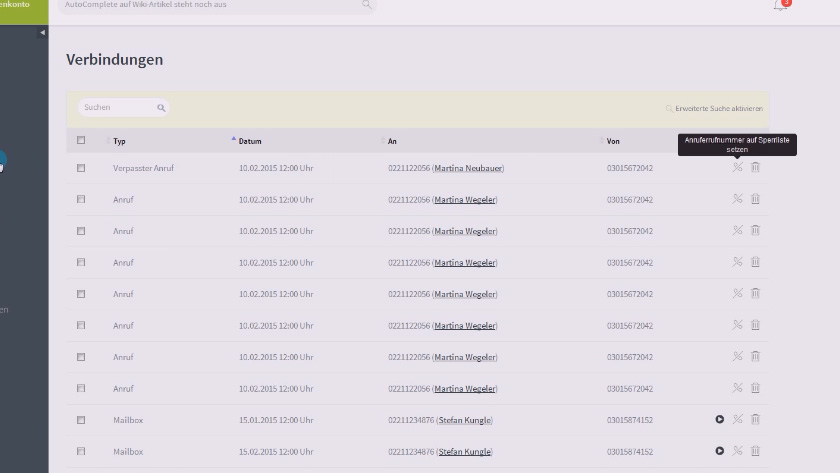Click the Von number in the 15.02.2015 Mailbox row
840x473 pixels.
click(629, 452)
